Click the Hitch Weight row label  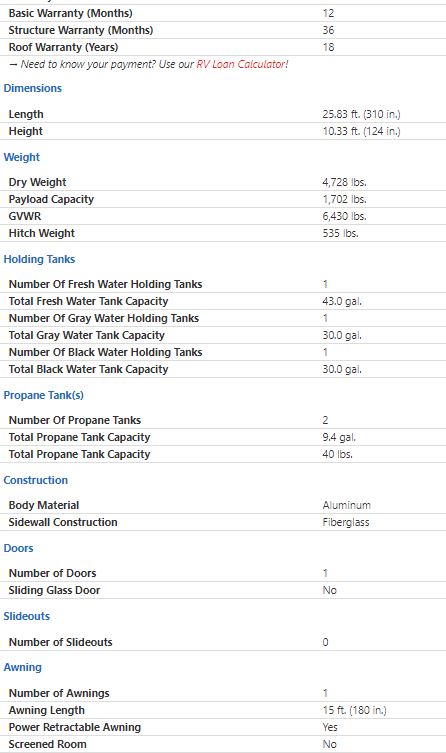coord(42,233)
